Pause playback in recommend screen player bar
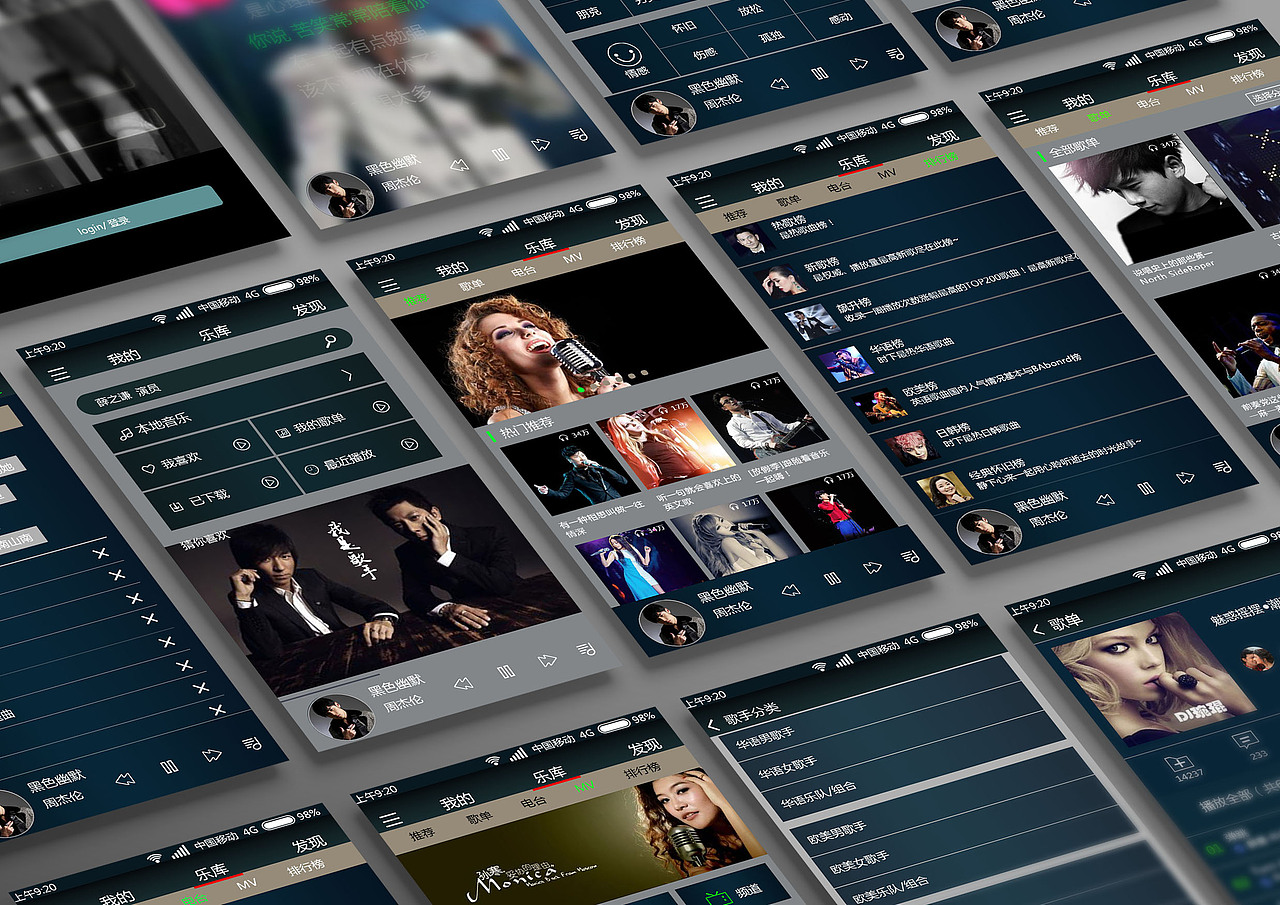The image size is (1280, 905). point(832,578)
